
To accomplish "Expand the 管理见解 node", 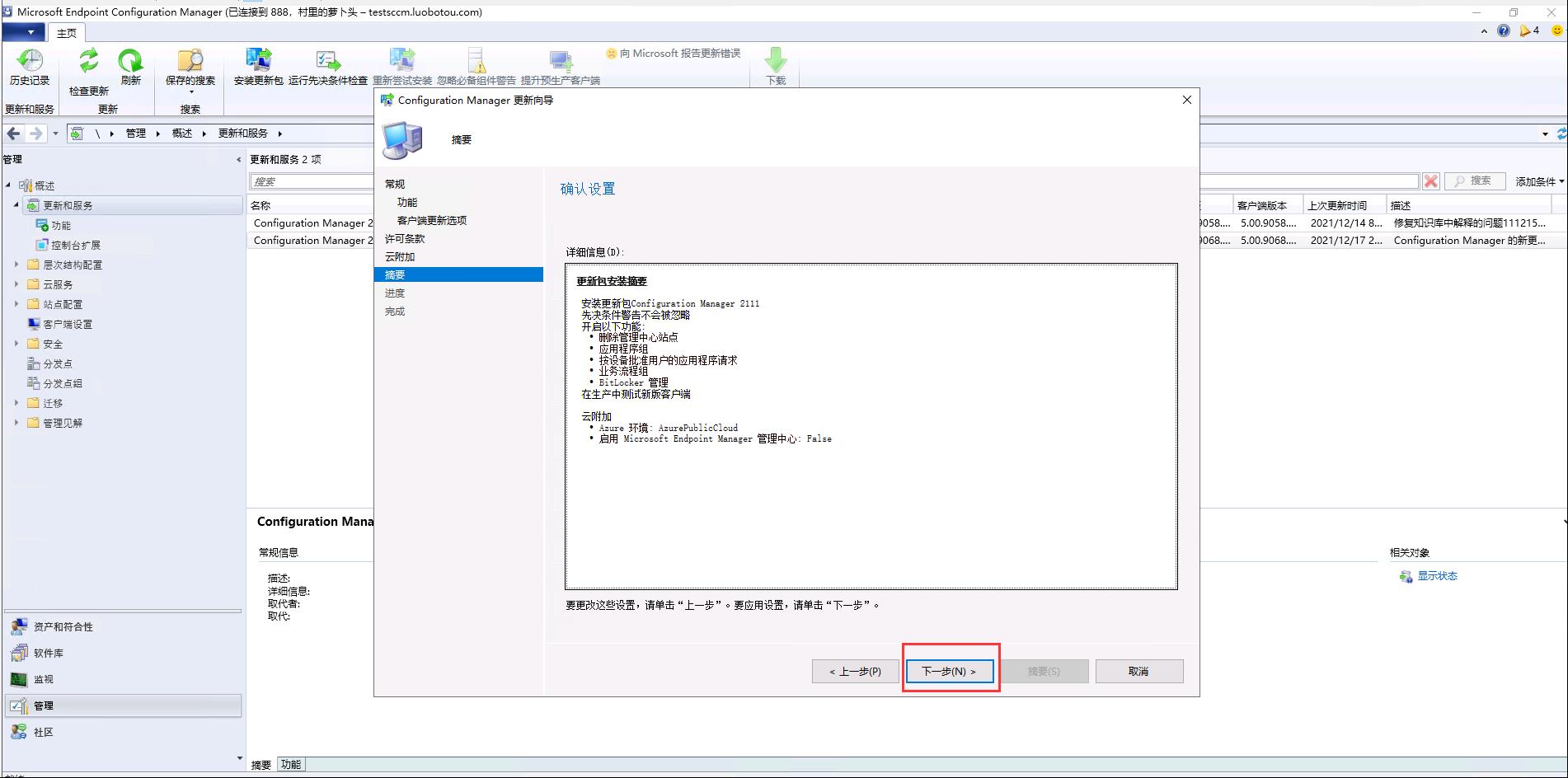I will [x=16, y=423].
